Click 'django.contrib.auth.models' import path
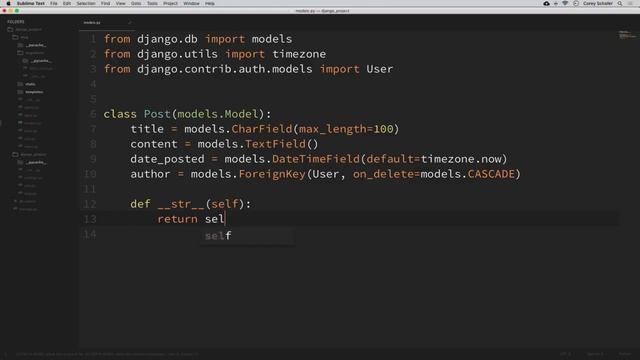 (224, 69)
